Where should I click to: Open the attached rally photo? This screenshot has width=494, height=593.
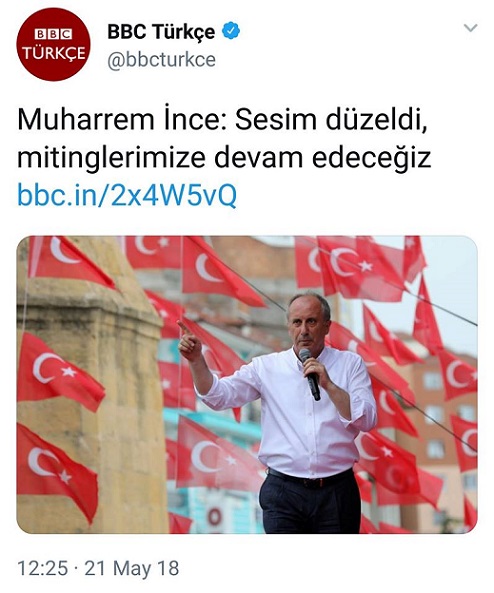(x=247, y=385)
